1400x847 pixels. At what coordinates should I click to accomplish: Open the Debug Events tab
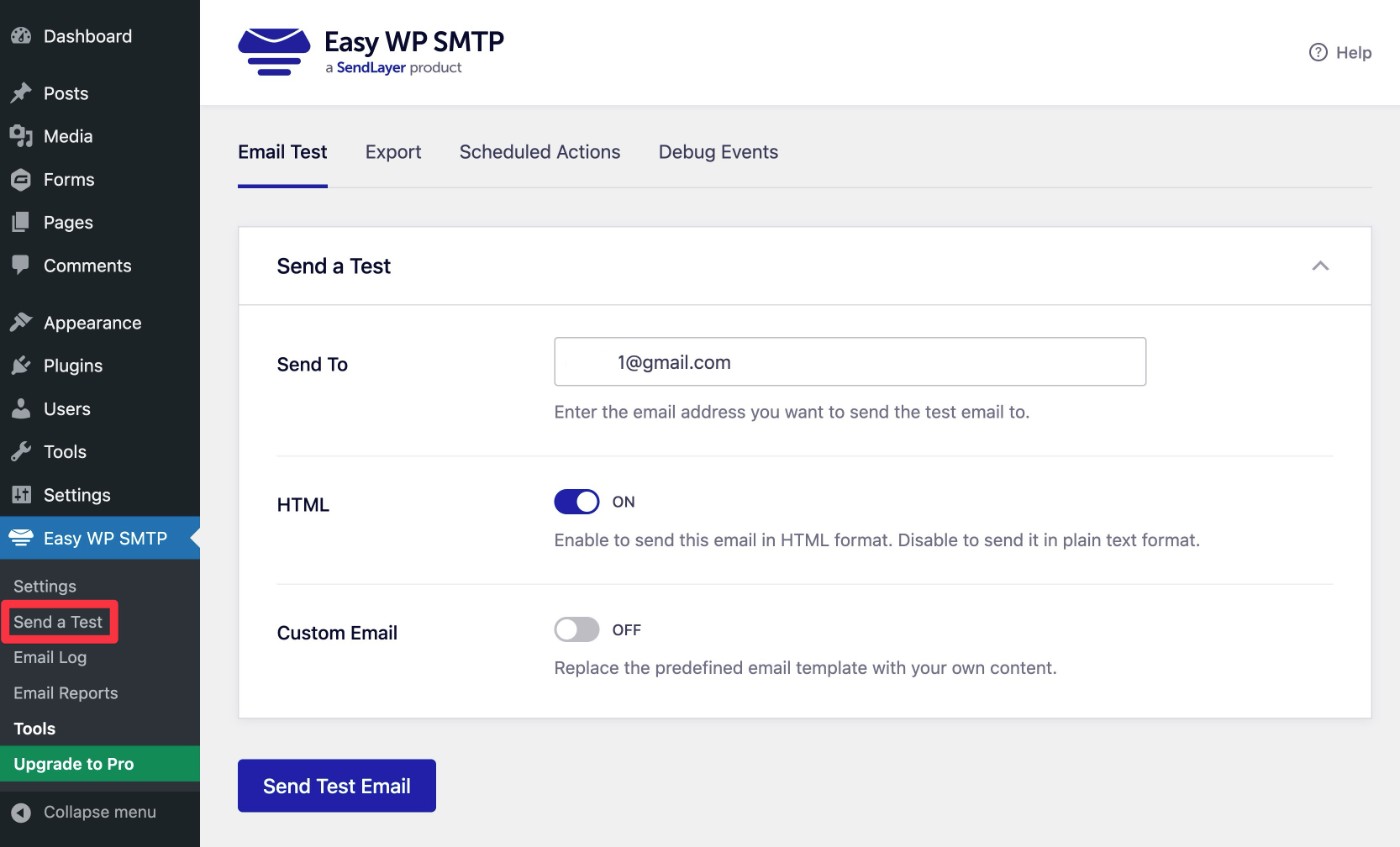click(x=718, y=152)
